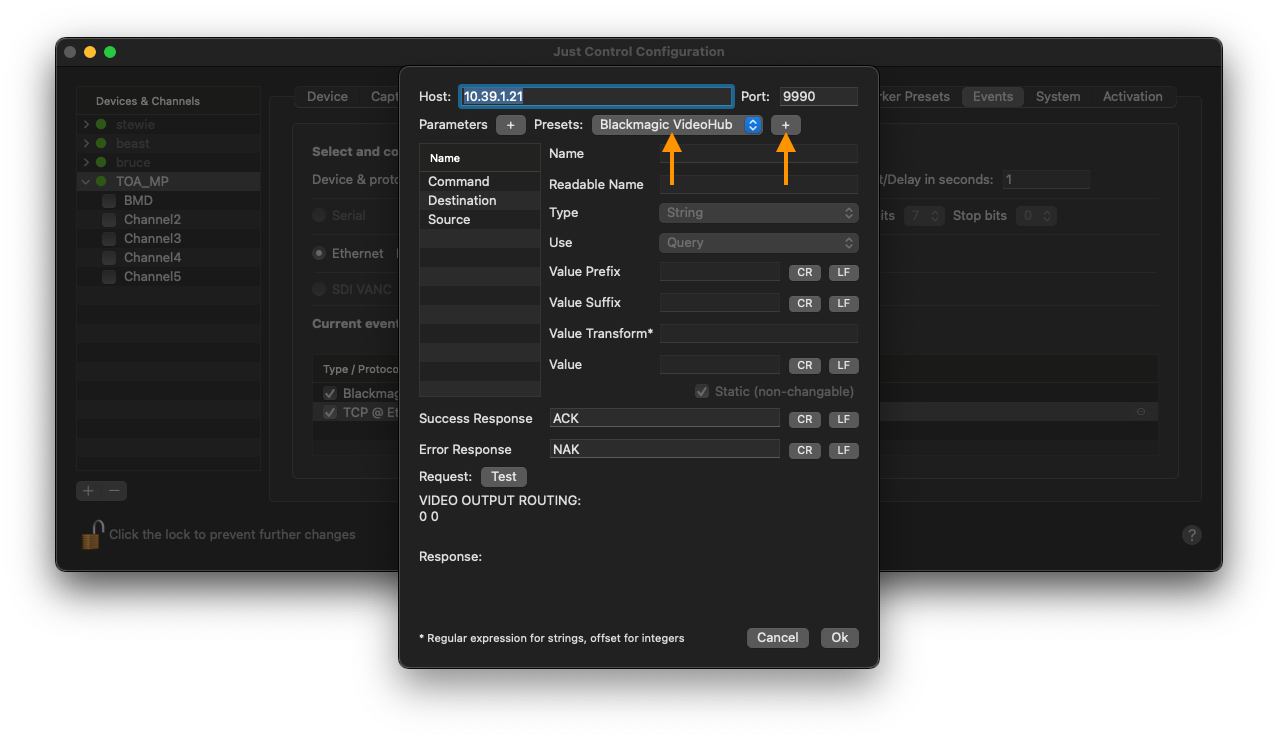
Task: Click the Success Response field containing ACK
Action: 665,419
